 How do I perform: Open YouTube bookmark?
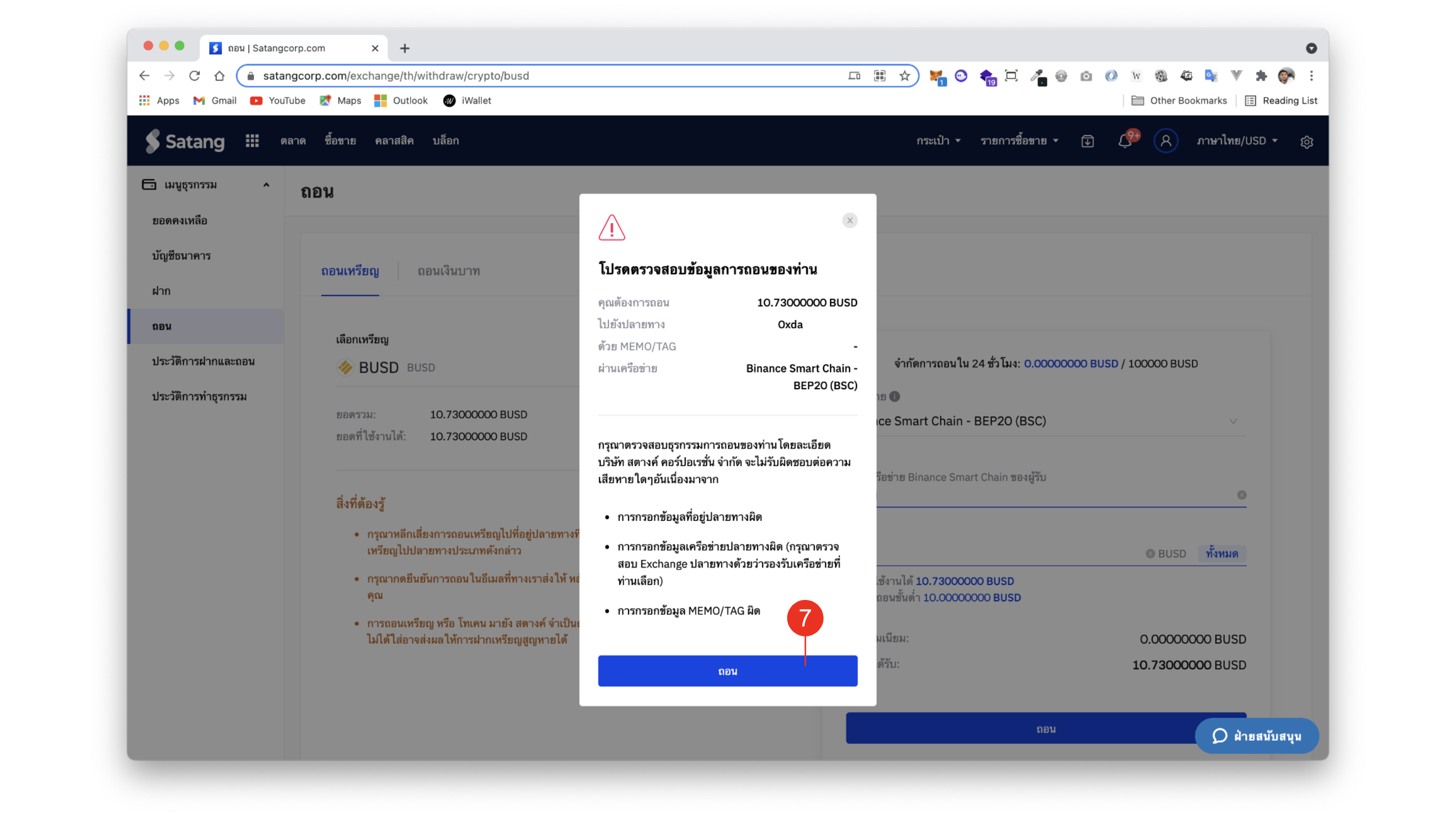[x=278, y=100]
